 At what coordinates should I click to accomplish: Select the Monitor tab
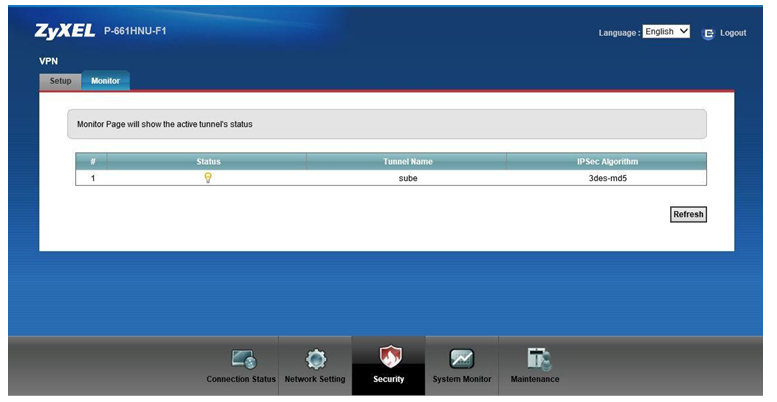pyautogui.click(x=106, y=81)
